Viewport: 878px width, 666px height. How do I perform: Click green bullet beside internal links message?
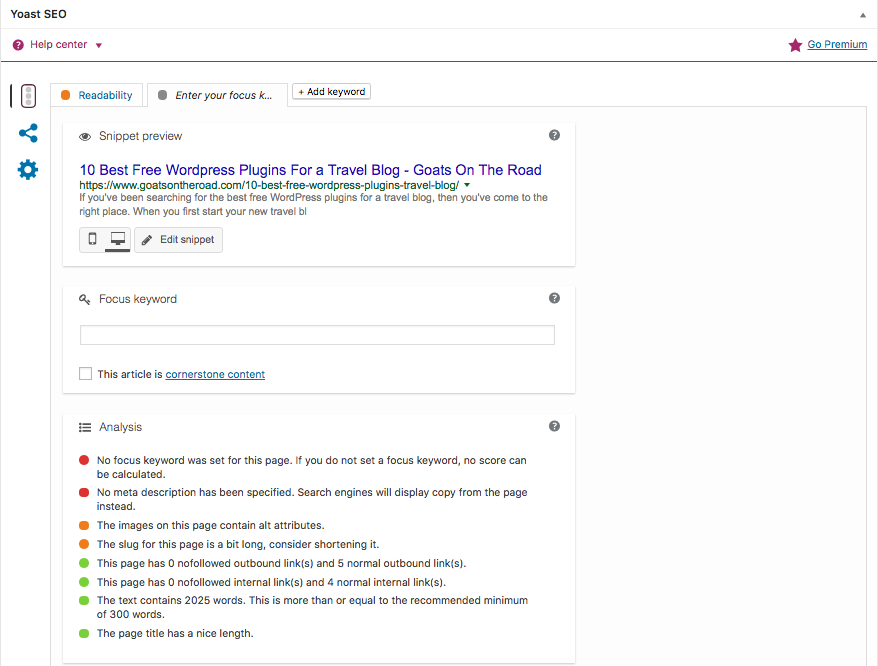point(84,582)
